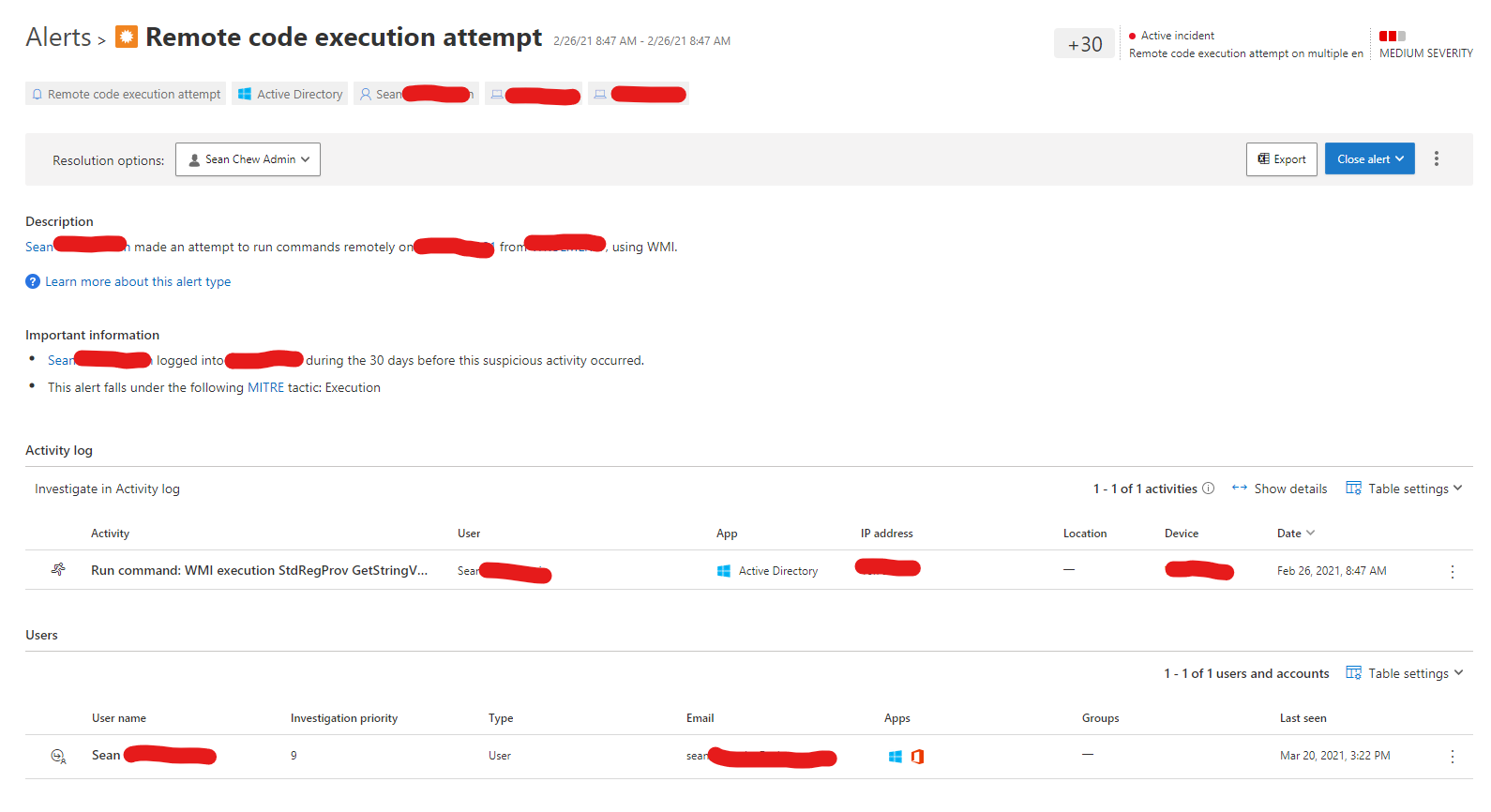1491x812 pixels.
Task: Click the Office 365 app icon in Apps column
Action: [917, 757]
